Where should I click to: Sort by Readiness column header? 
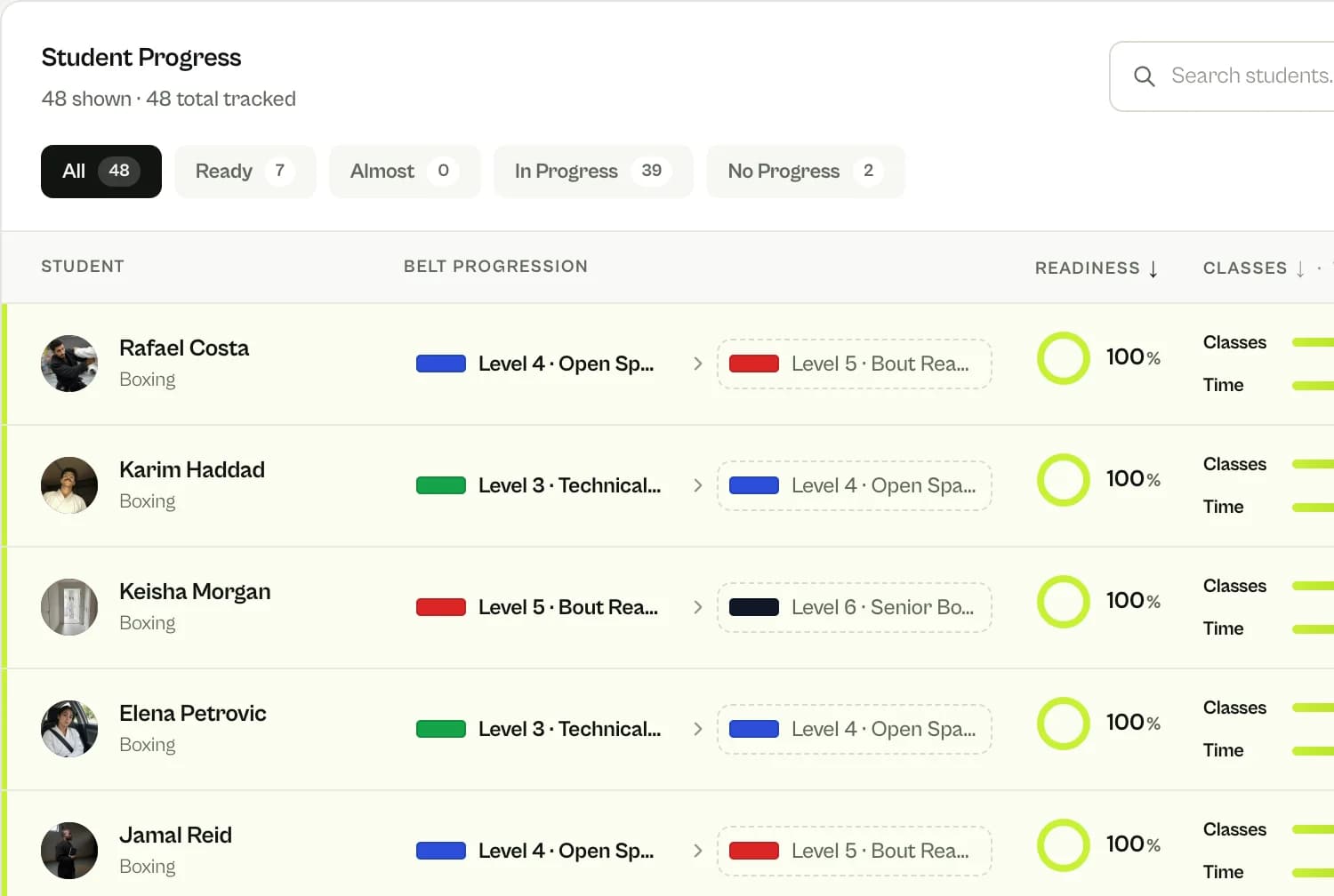coord(1097,268)
